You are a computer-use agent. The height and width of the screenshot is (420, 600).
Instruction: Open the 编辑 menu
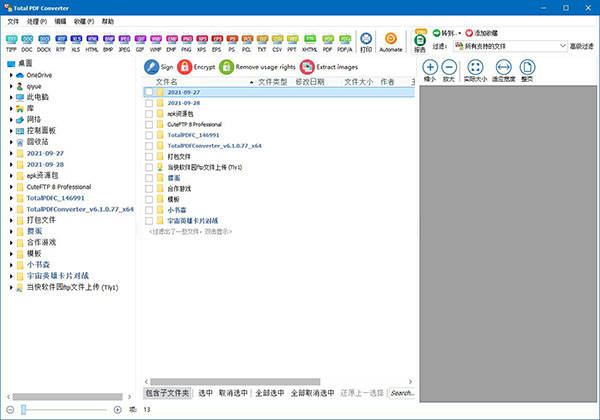coord(60,21)
